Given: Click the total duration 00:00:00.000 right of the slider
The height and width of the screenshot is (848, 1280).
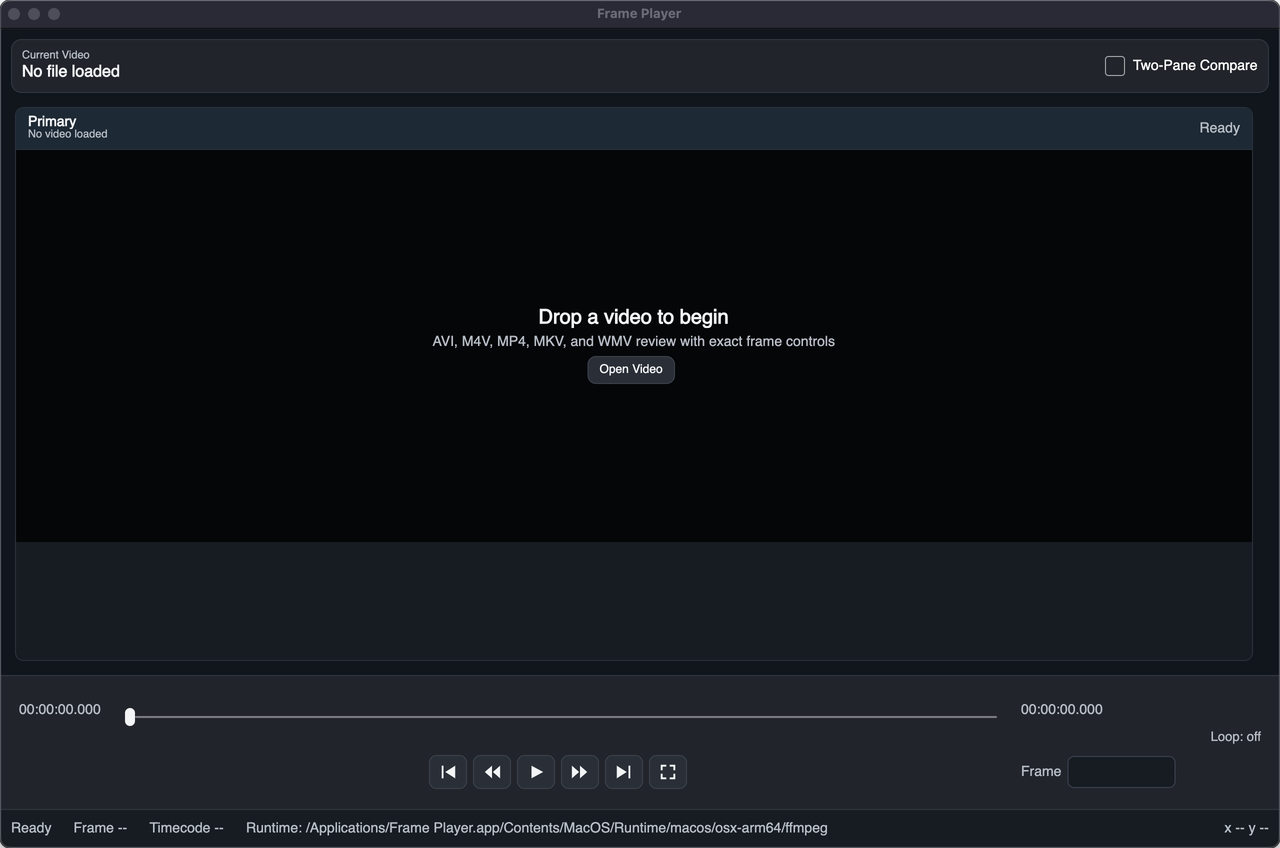Looking at the screenshot, I should point(1062,709).
